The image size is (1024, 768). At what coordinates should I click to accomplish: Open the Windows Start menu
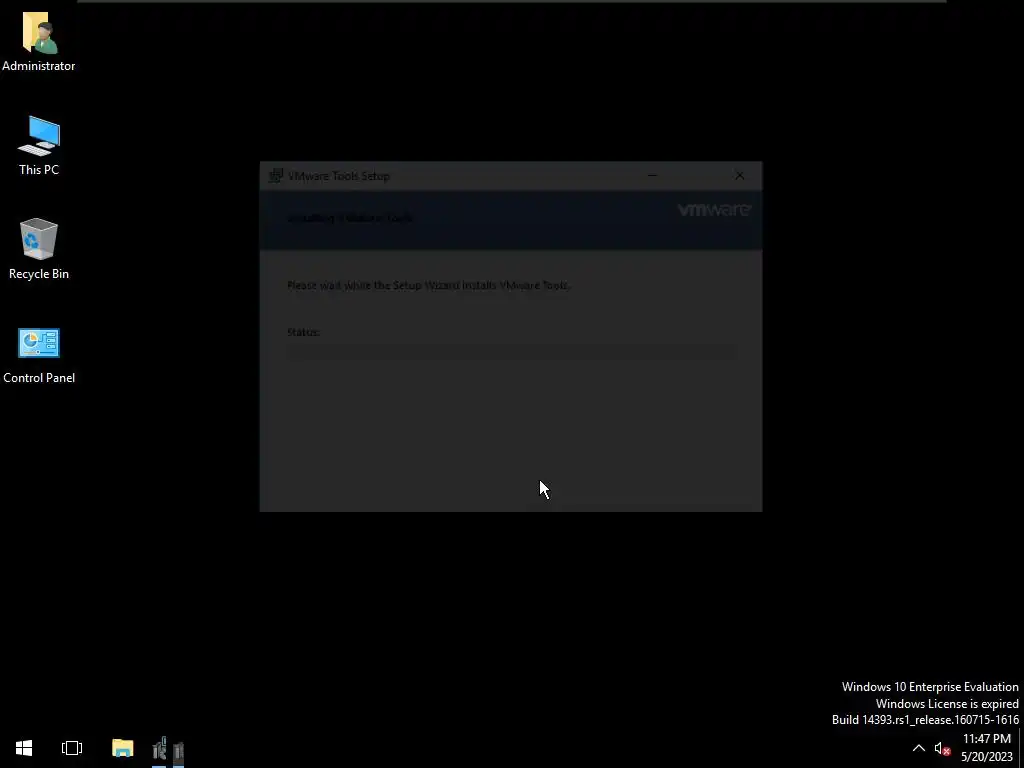click(24, 748)
